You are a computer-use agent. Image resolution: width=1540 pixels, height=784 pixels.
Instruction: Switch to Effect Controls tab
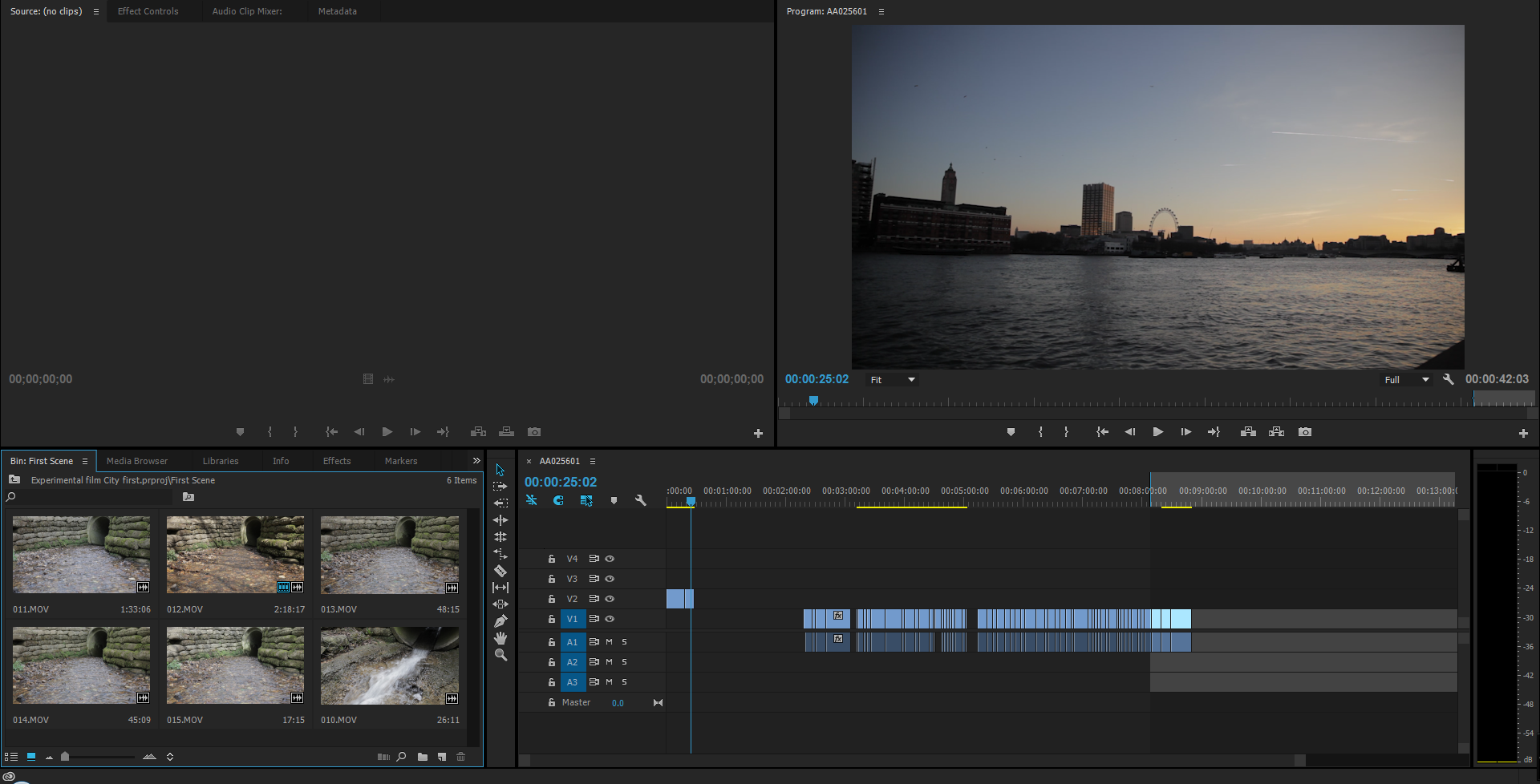148,11
